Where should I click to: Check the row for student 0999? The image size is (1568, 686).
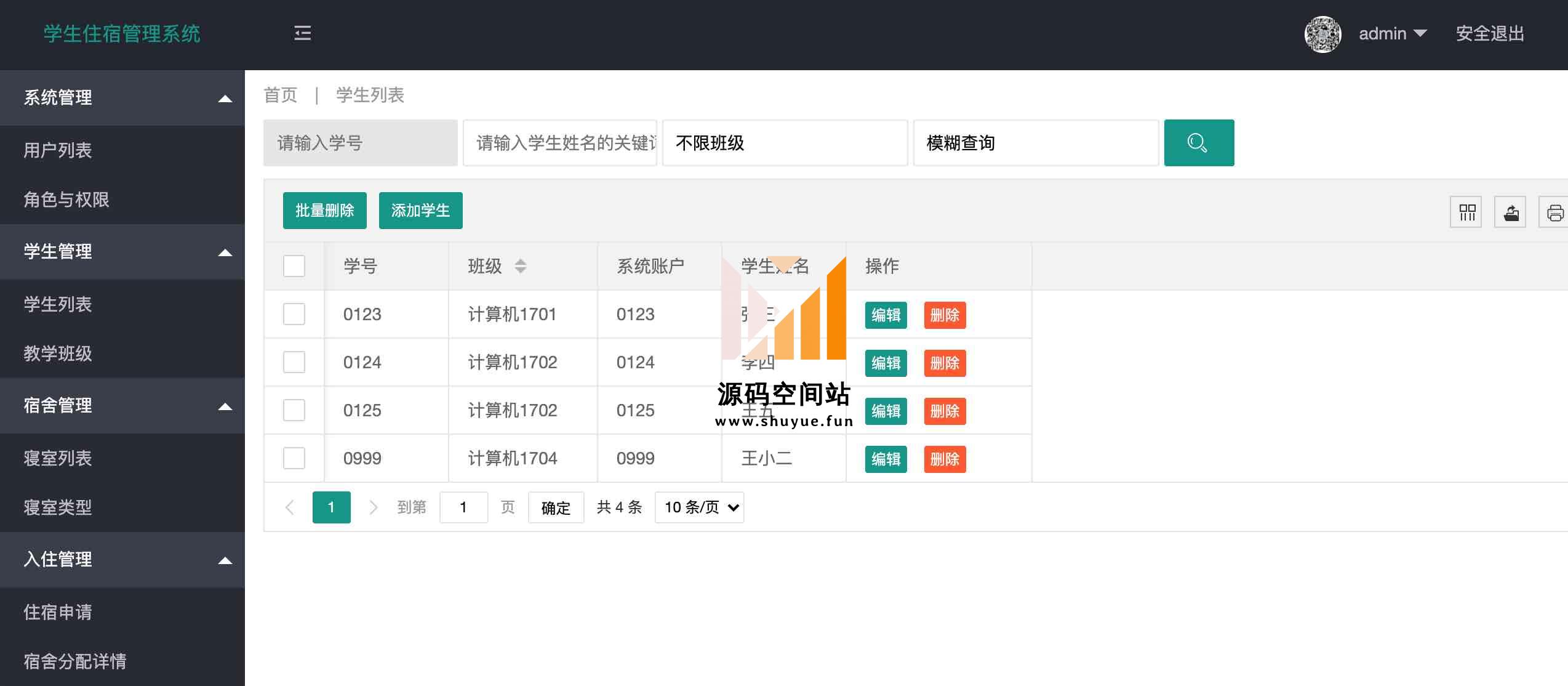point(294,458)
